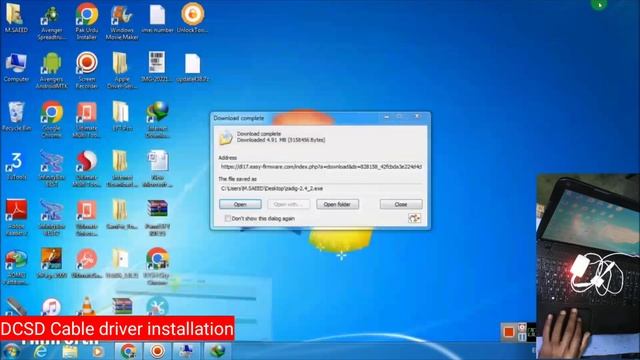Click the download Address URL field
The width and height of the screenshot is (640, 360).
click(321, 167)
